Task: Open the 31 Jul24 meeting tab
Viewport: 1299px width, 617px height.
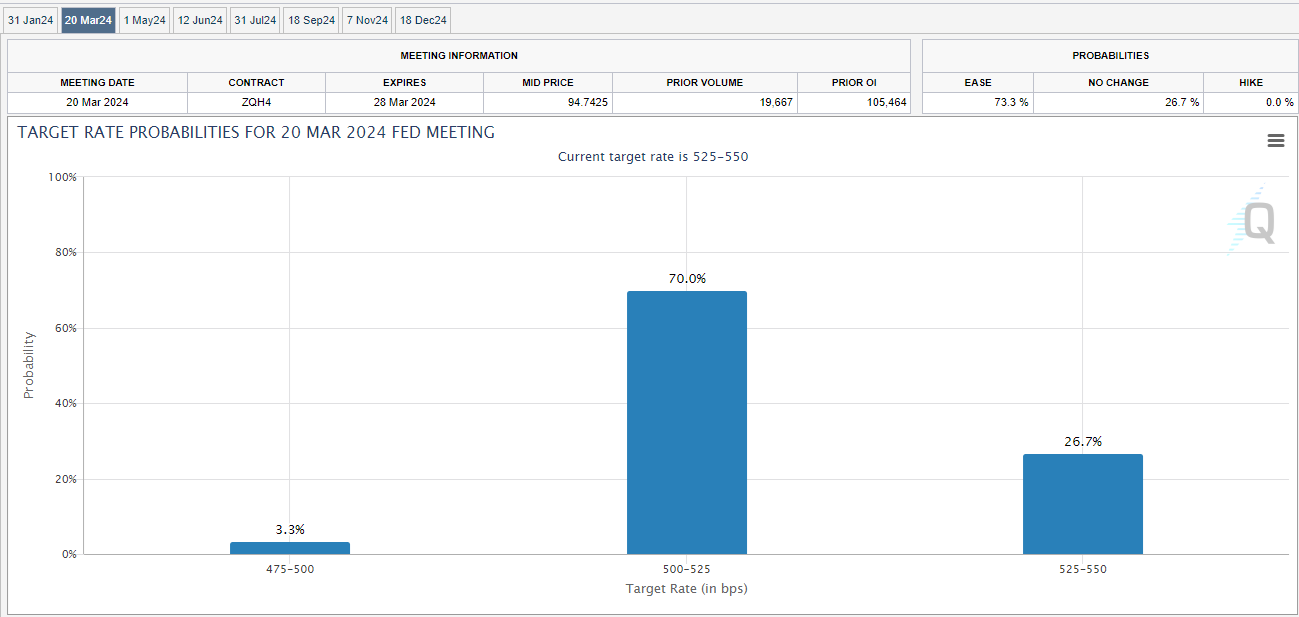Action: pos(255,20)
